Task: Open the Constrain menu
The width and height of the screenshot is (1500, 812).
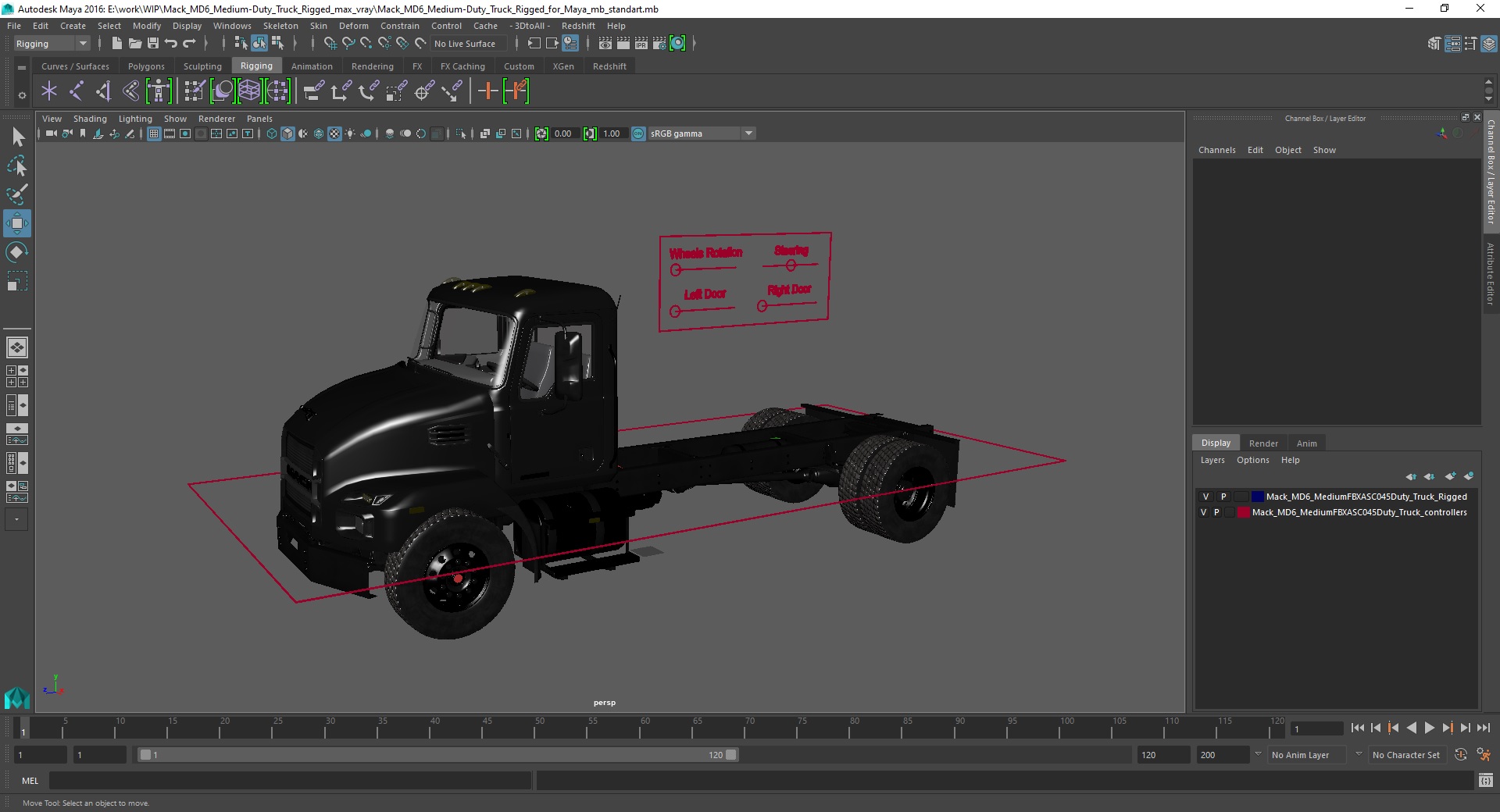Action: click(400, 26)
